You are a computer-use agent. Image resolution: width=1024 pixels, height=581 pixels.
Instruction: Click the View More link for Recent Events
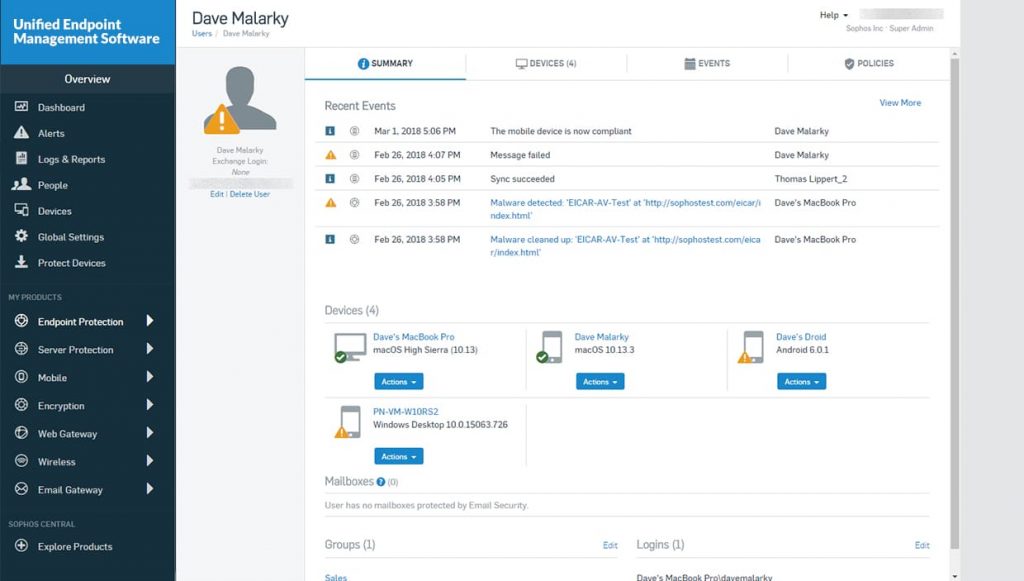(x=899, y=103)
